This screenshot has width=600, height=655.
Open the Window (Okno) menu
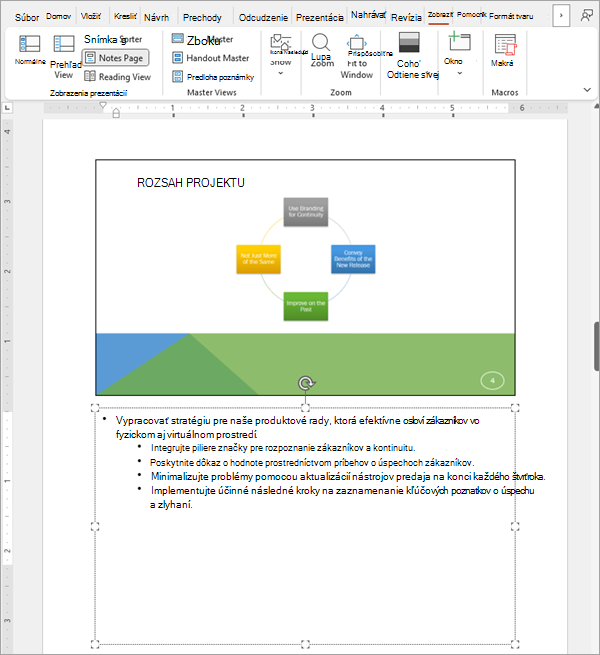point(458,55)
